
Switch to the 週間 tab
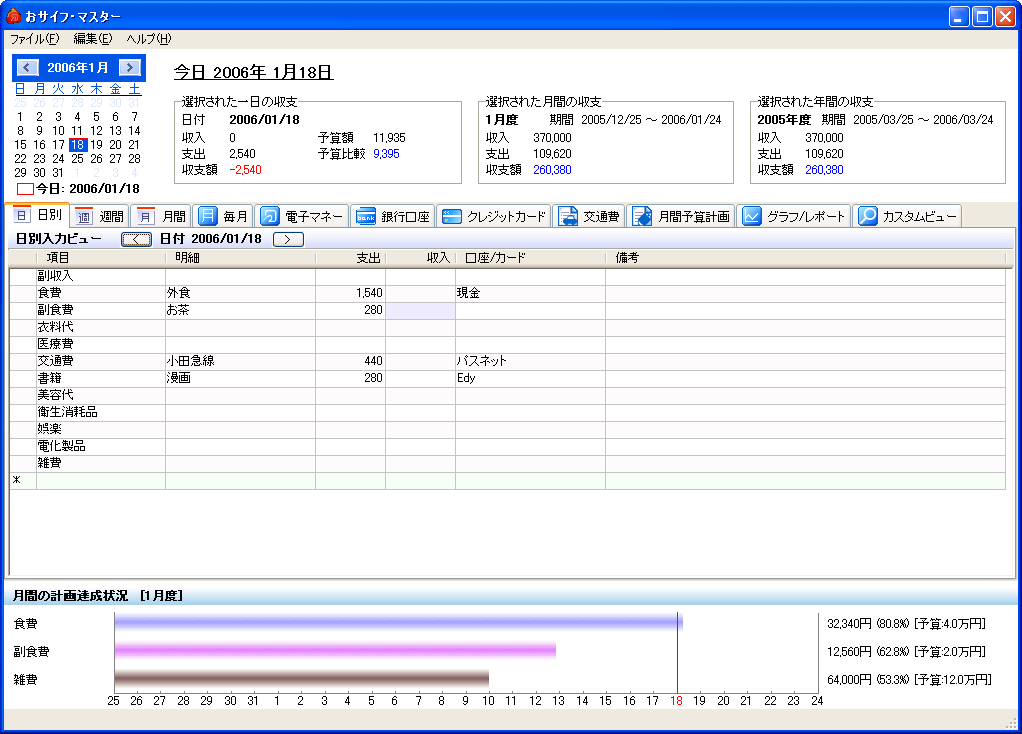pyautogui.click(x=100, y=216)
